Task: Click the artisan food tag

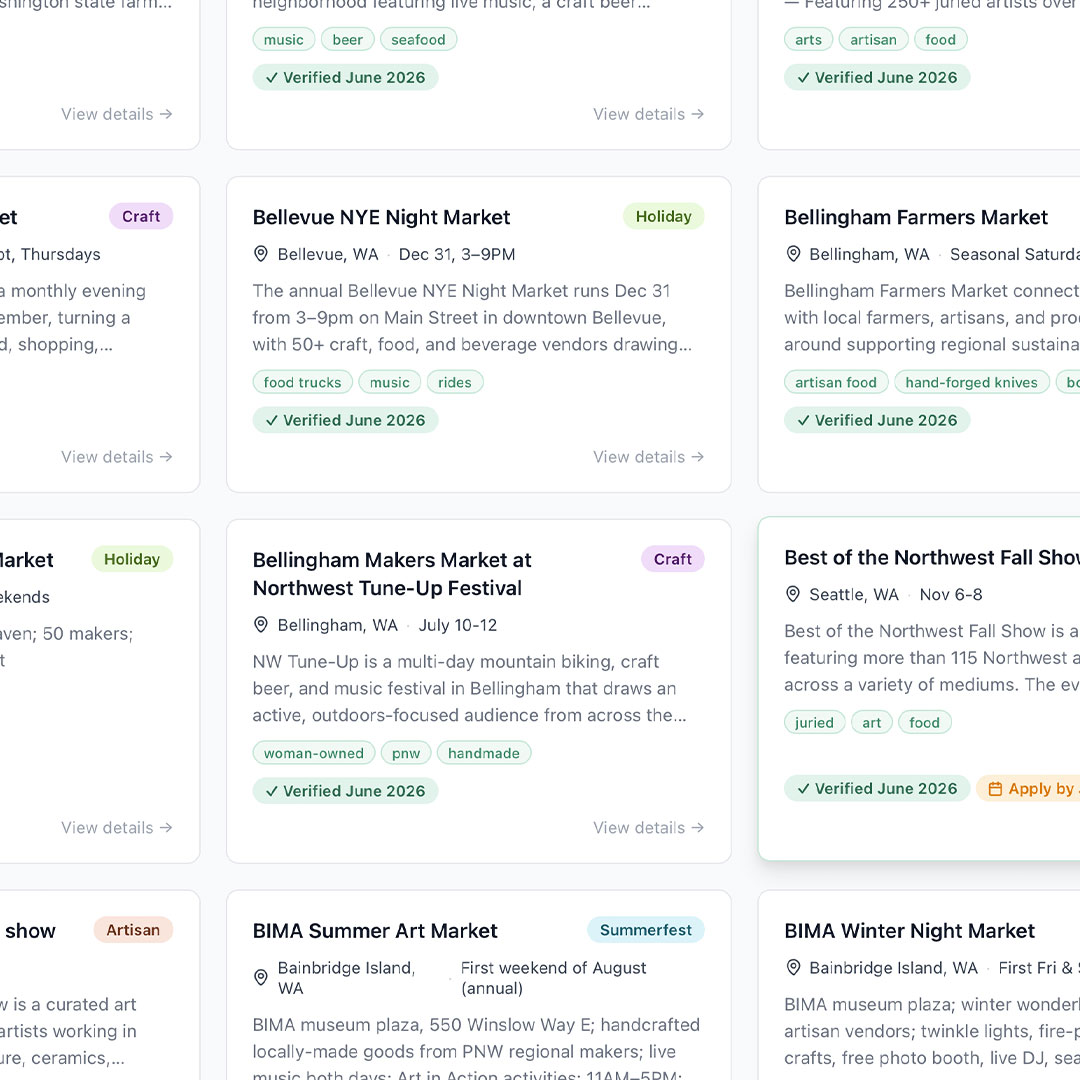Action: click(x=835, y=382)
